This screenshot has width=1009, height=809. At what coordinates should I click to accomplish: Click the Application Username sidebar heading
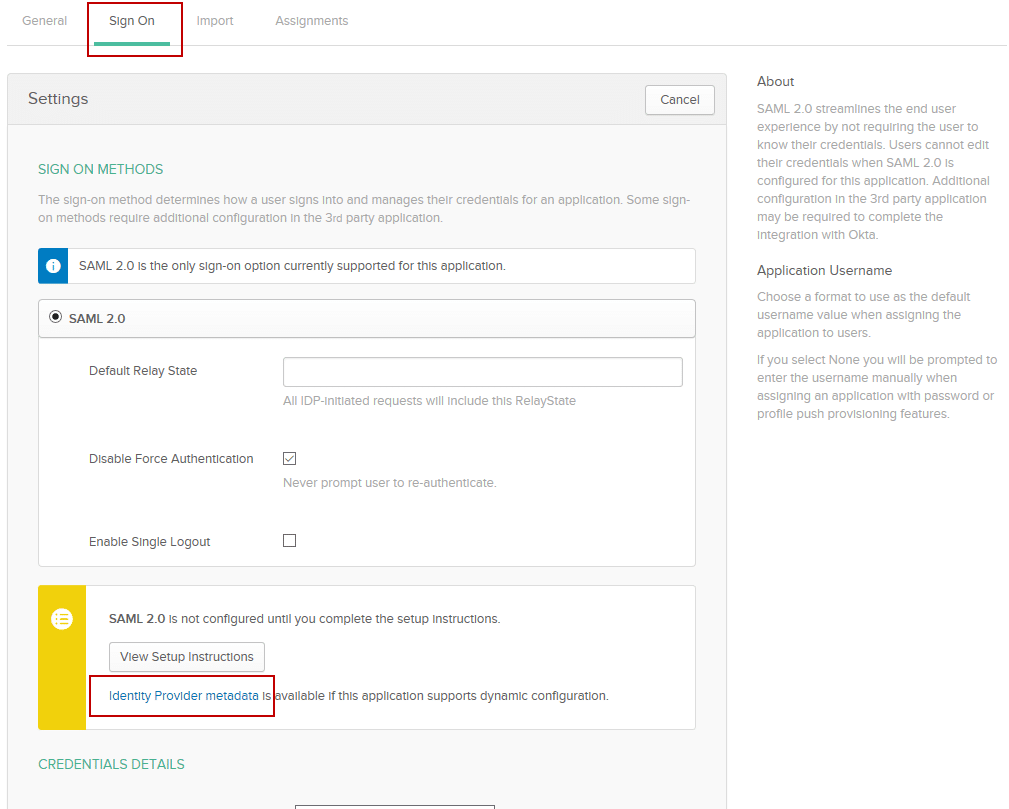[824, 271]
